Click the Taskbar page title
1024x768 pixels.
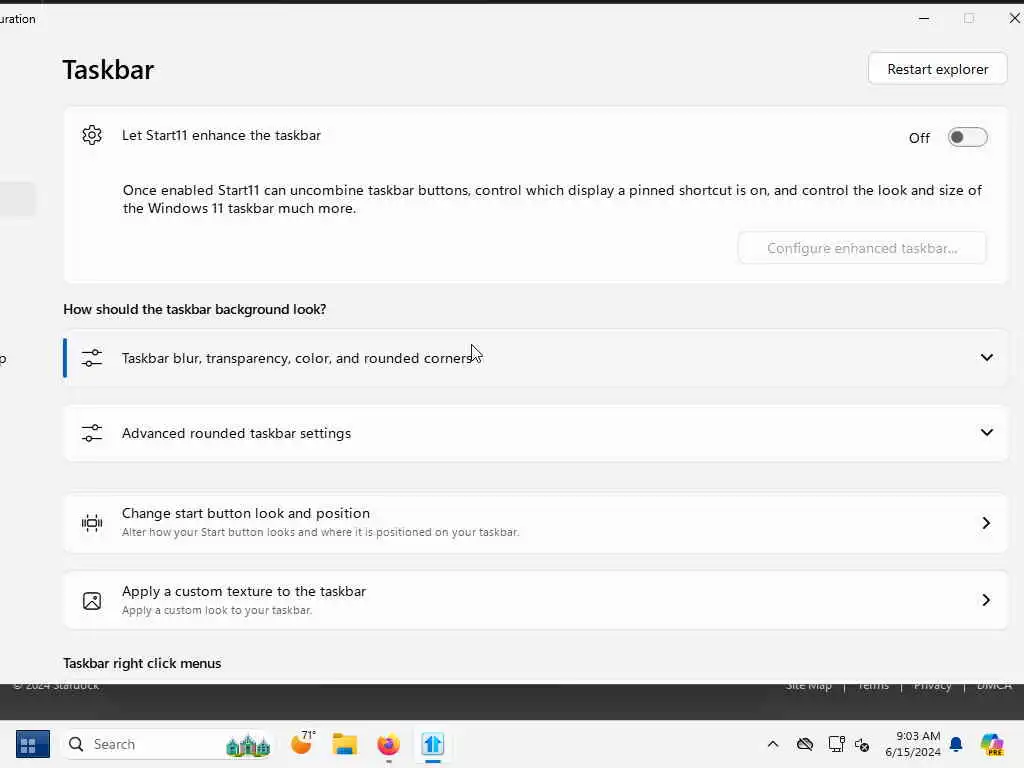[108, 70]
